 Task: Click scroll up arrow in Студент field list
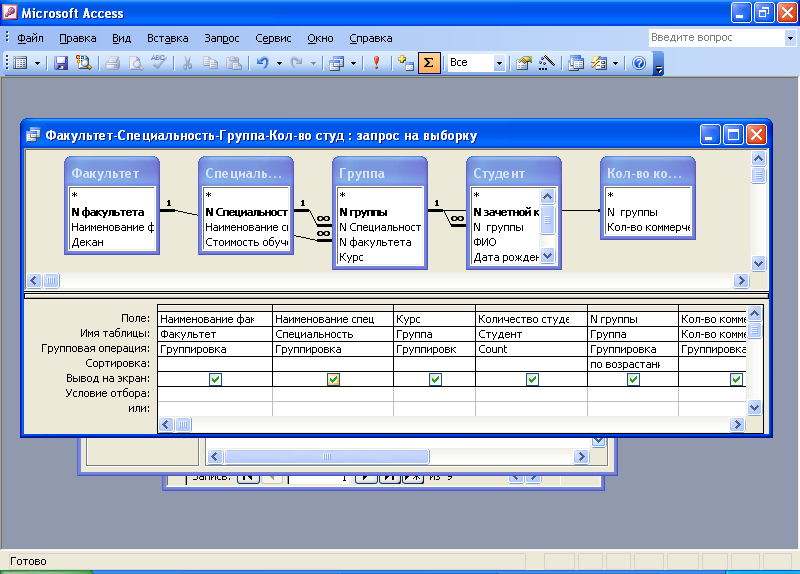[547, 196]
